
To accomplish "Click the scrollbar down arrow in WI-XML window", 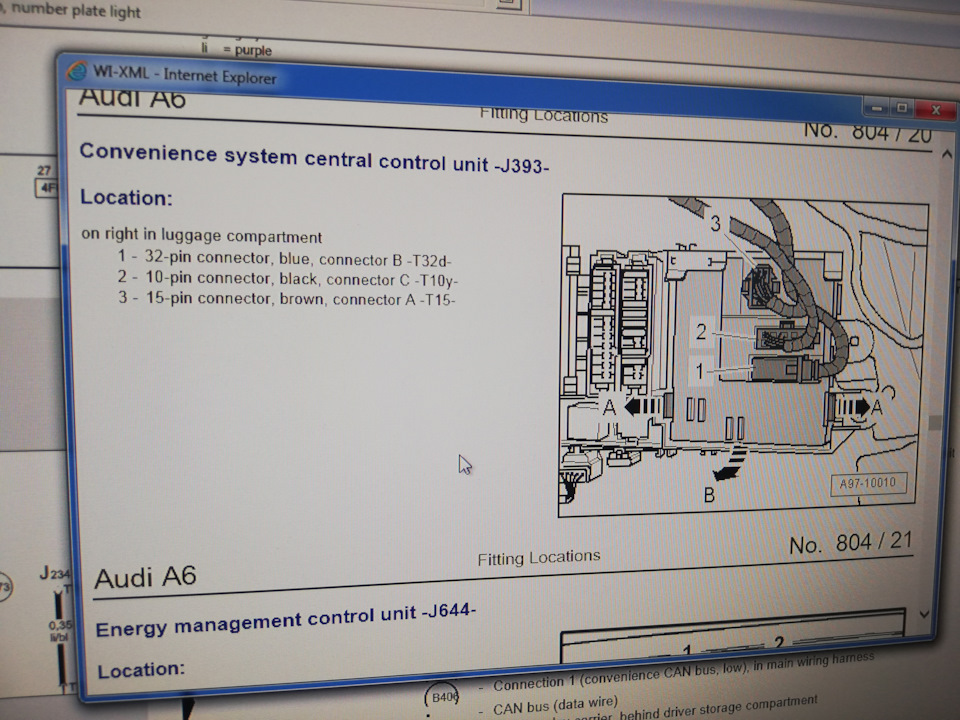I will [x=924, y=614].
